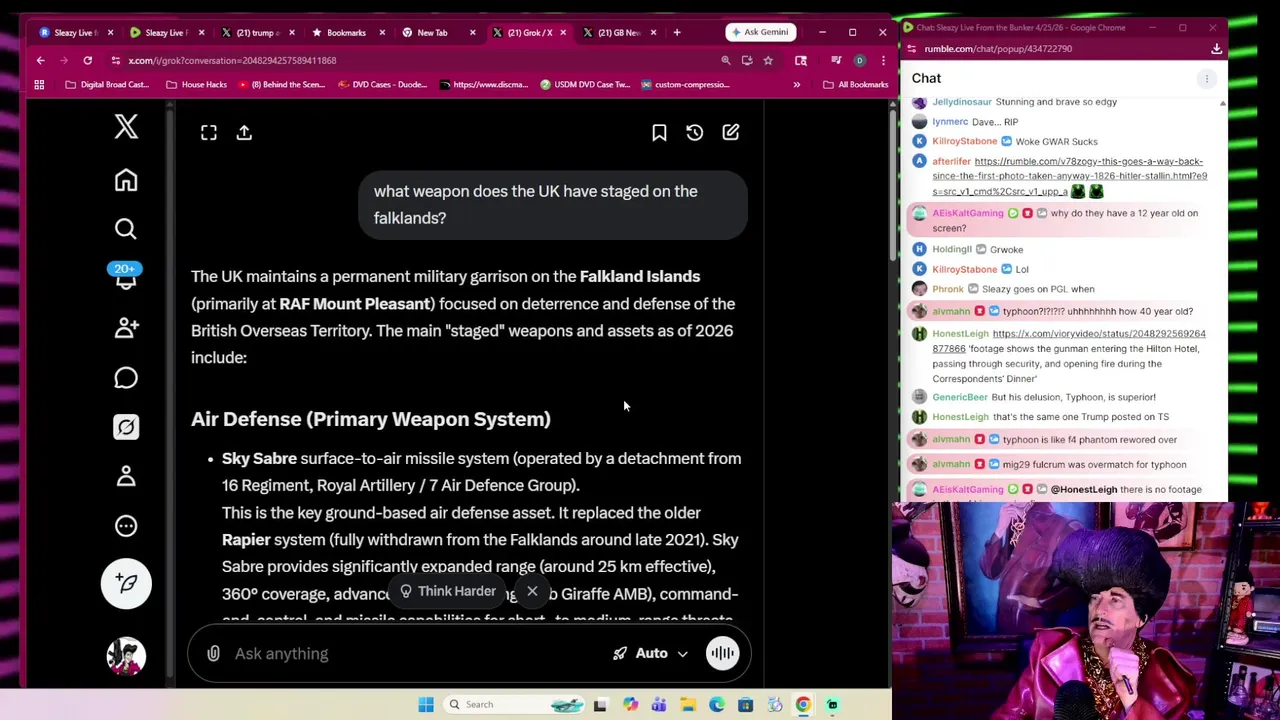Open Grok chat history icon

pos(695,133)
